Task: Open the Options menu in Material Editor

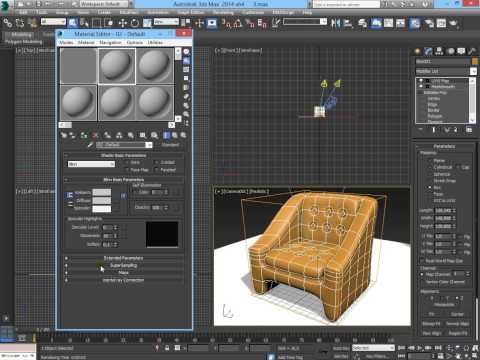Action: 135,43
